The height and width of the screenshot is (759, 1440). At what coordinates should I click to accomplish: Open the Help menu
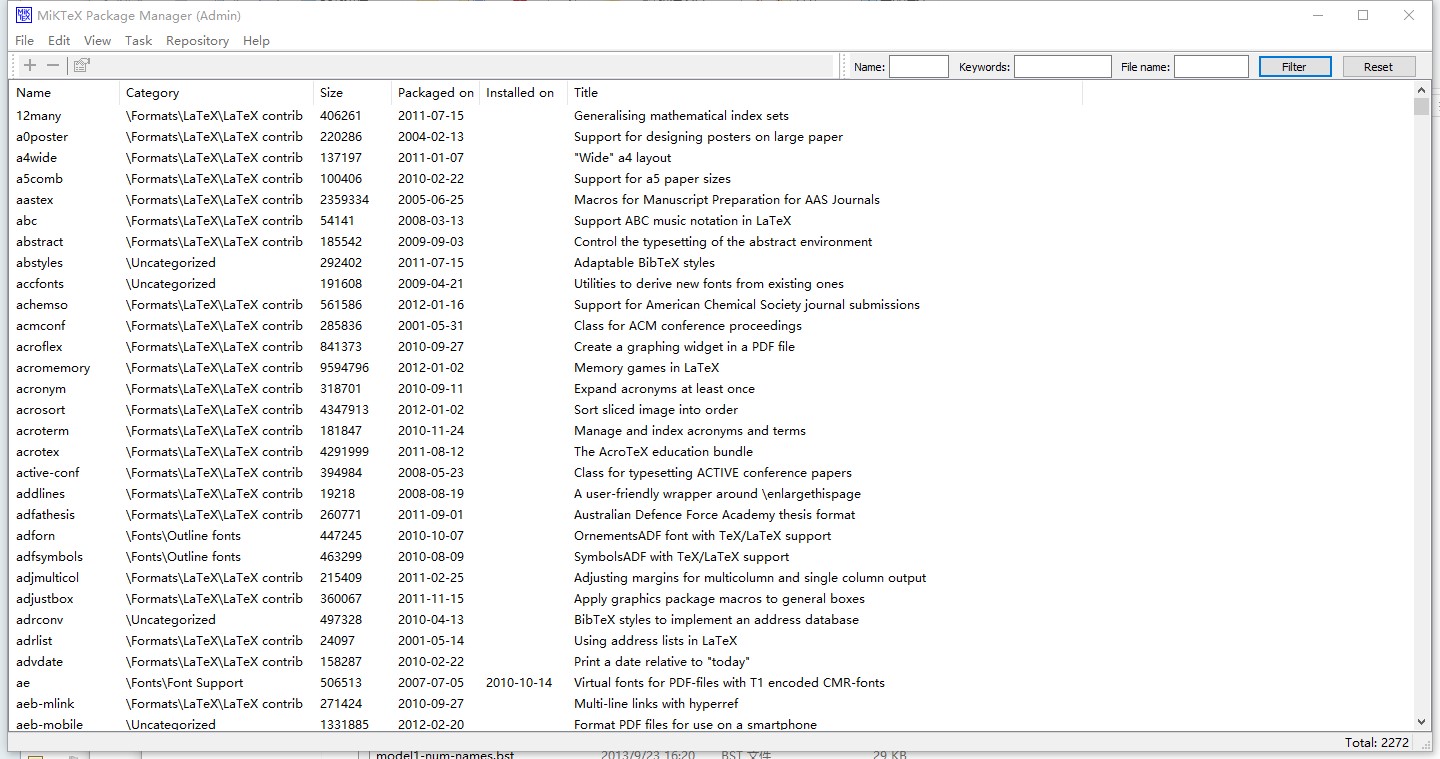(x=256, y=41)
